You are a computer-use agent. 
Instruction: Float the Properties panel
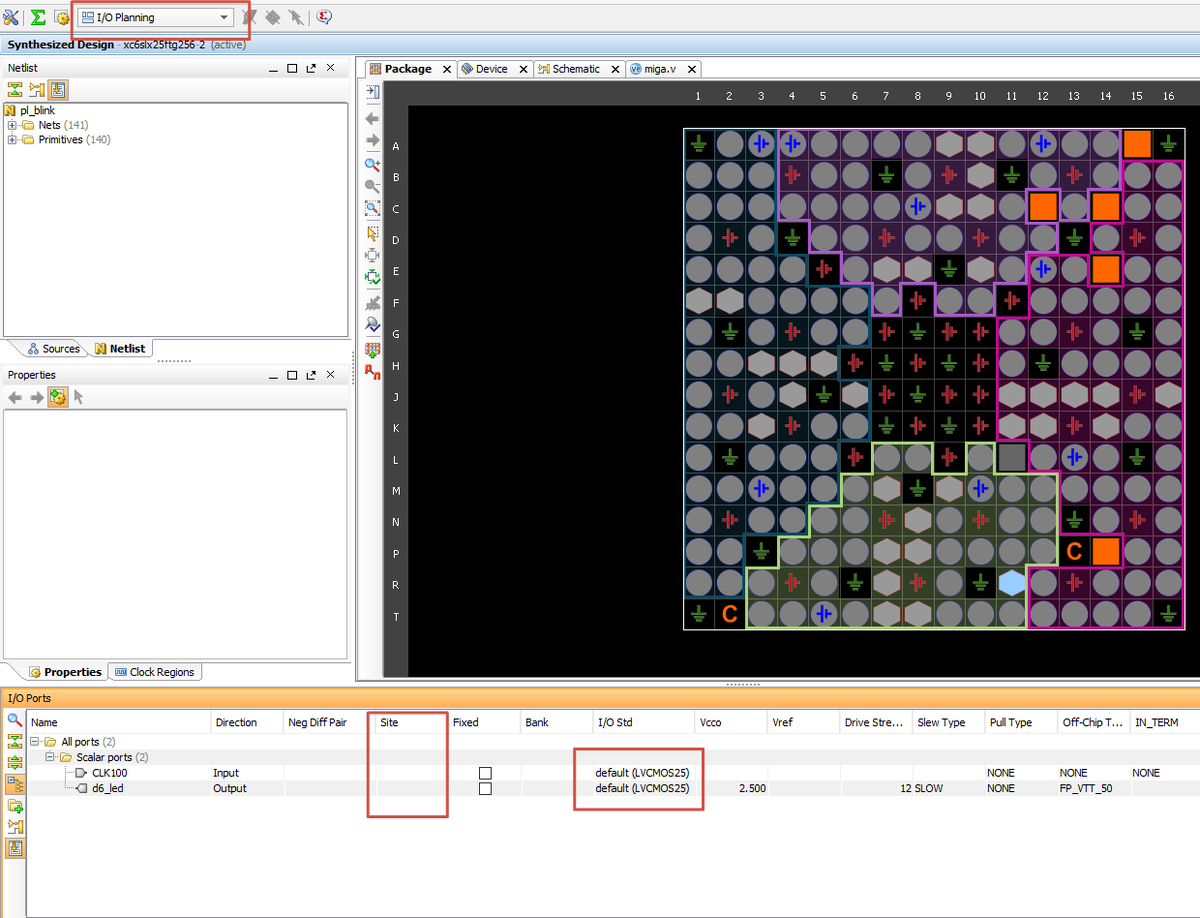pyautogui.click(x=311, y=375)
